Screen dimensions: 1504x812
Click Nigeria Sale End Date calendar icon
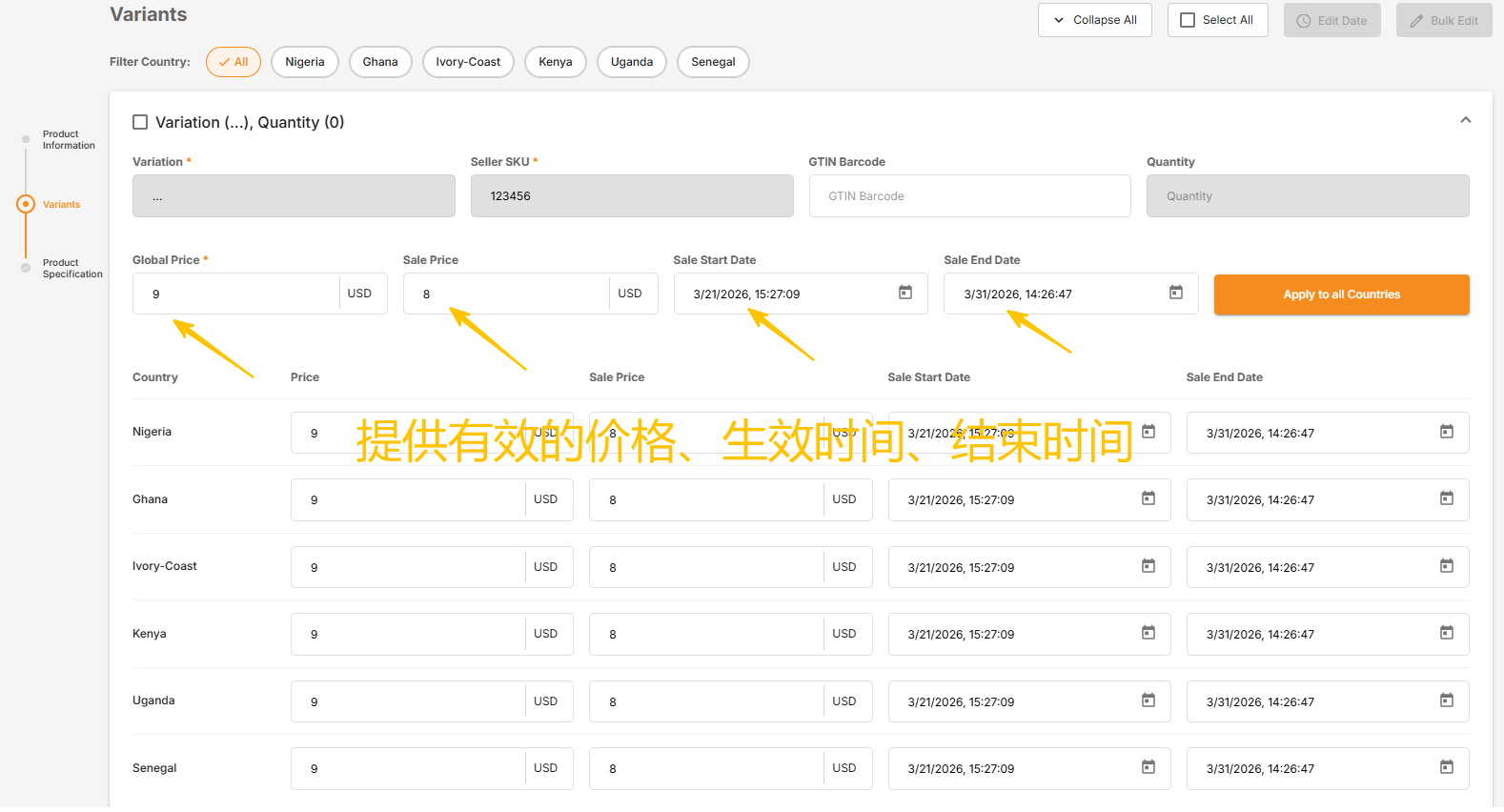pyautogui.click(x=1446, y=432)
